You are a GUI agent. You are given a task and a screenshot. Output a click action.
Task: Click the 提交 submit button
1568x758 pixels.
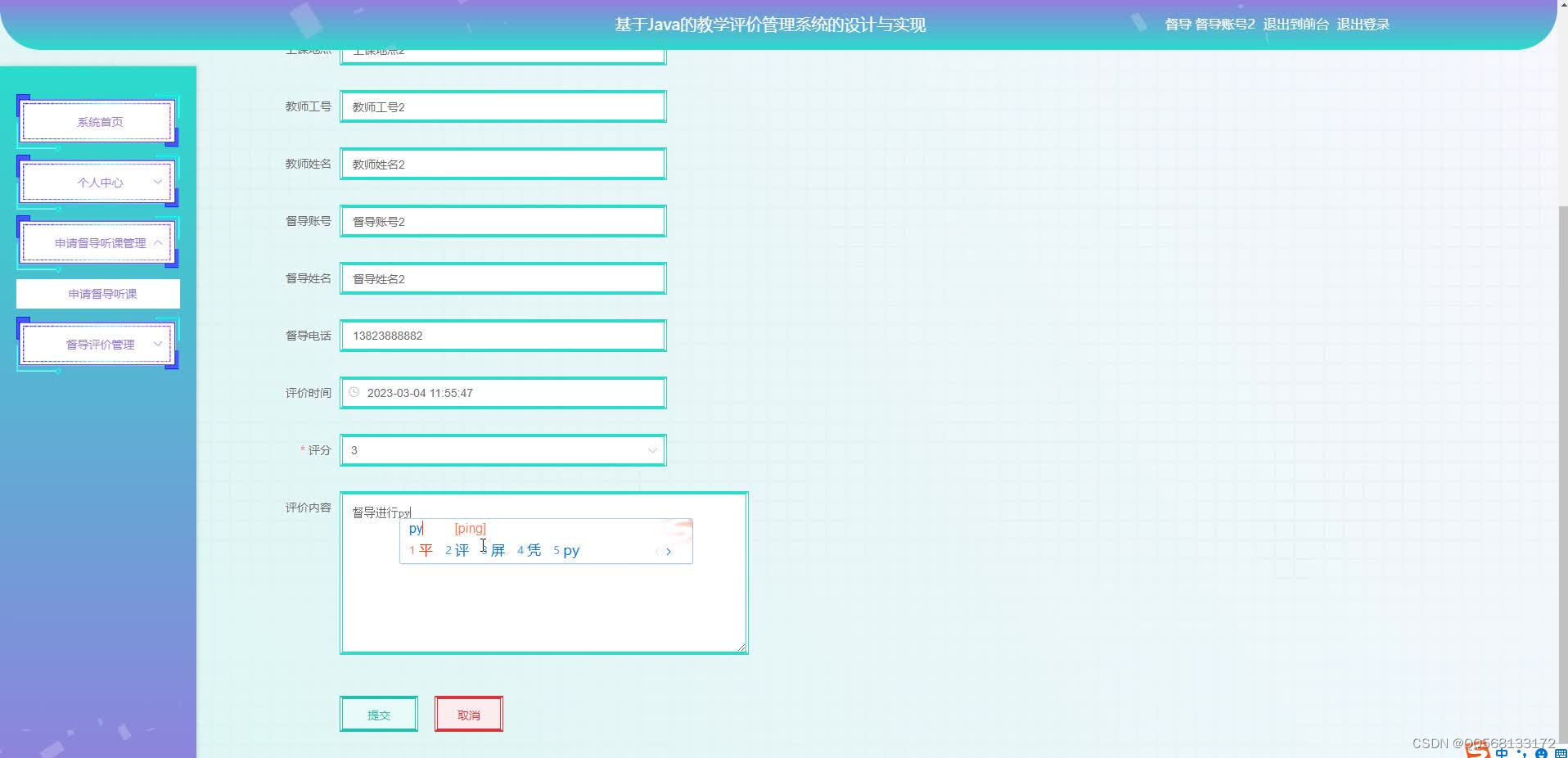379,715
